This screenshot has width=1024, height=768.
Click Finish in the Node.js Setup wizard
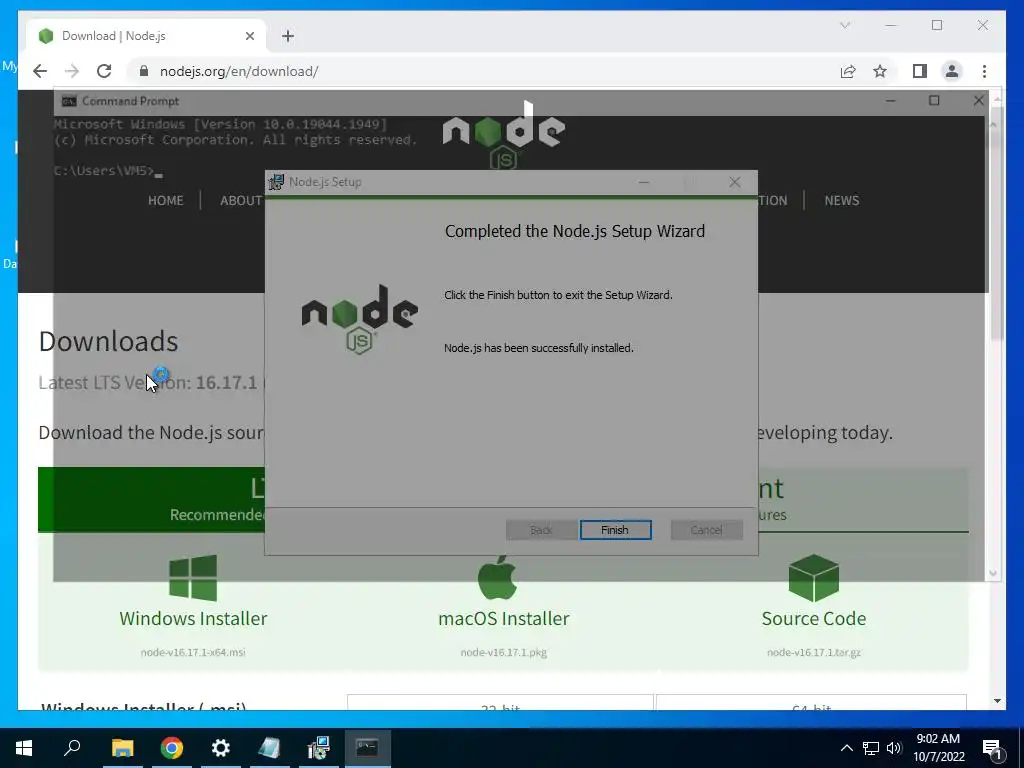(x=615, y=530)
